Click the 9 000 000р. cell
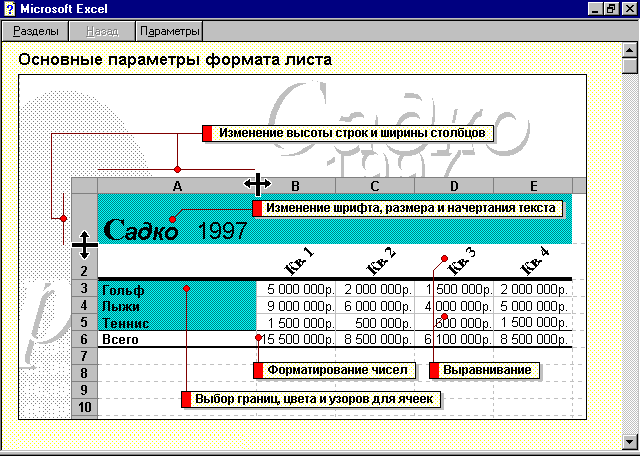This screenshot has width=640, height=456. click(x=296, y=306)
